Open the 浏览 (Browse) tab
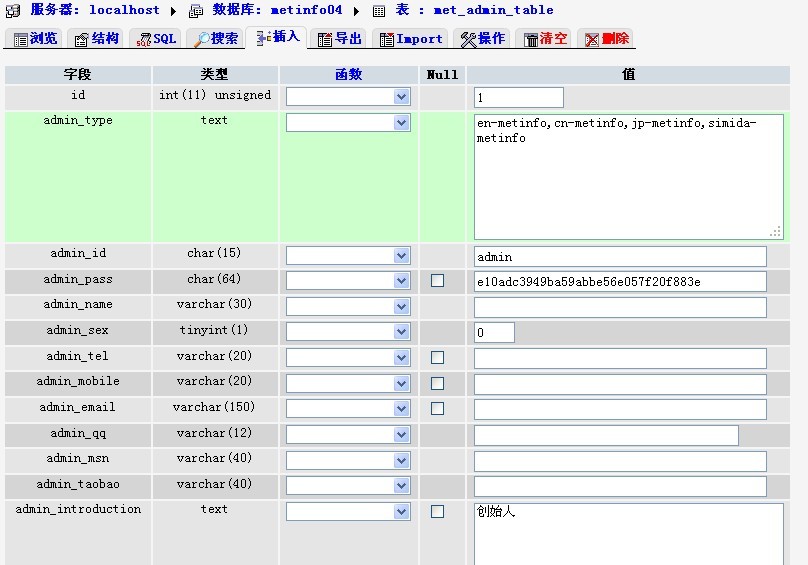Image resolution: width=808 pixels, height=565 pixels. click(x=35, y=39)
